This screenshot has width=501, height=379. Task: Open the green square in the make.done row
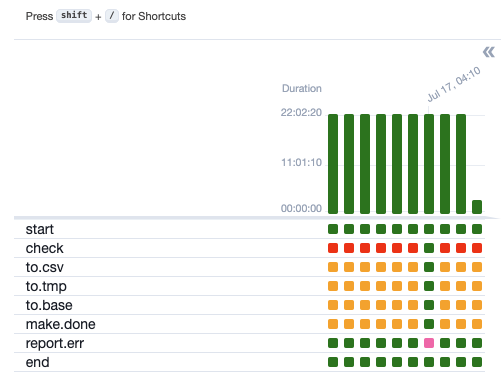click(x=429, y=324)
